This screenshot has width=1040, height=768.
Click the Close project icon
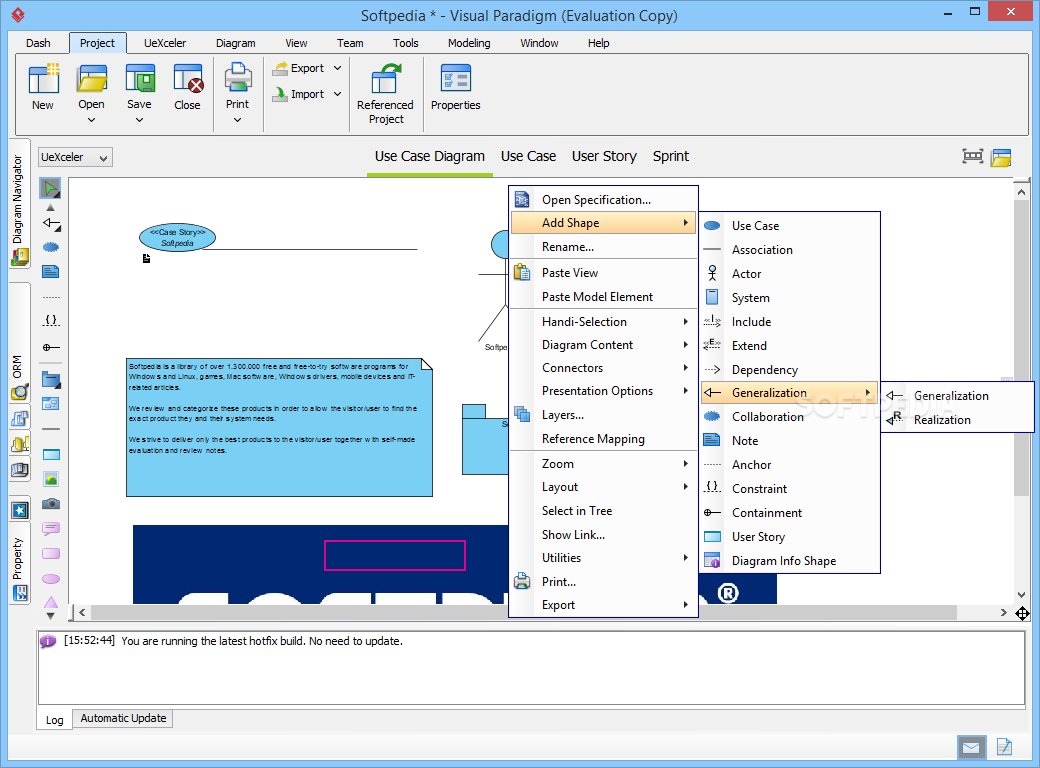click(x=188, y=79)
